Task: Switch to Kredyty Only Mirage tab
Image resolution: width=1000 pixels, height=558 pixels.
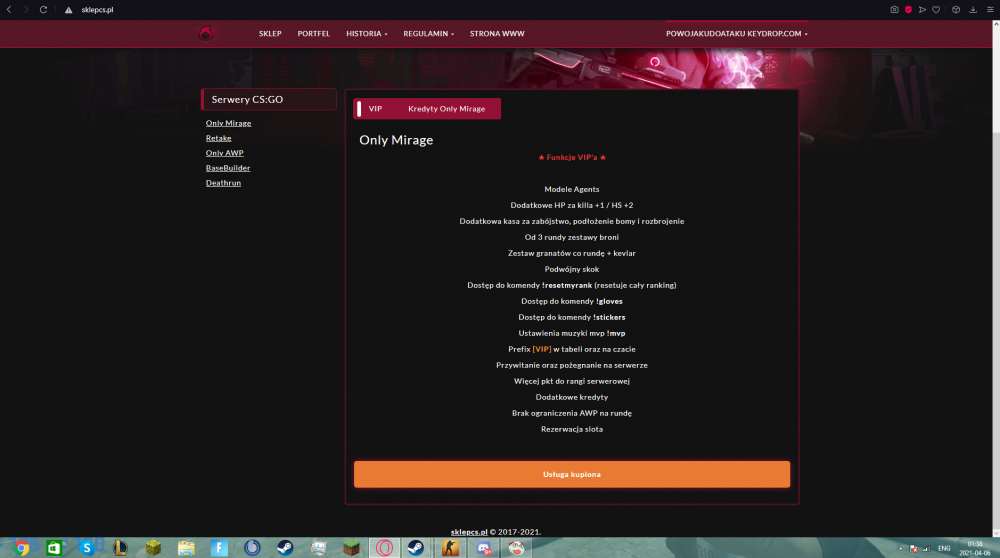Action: [446, 109]
